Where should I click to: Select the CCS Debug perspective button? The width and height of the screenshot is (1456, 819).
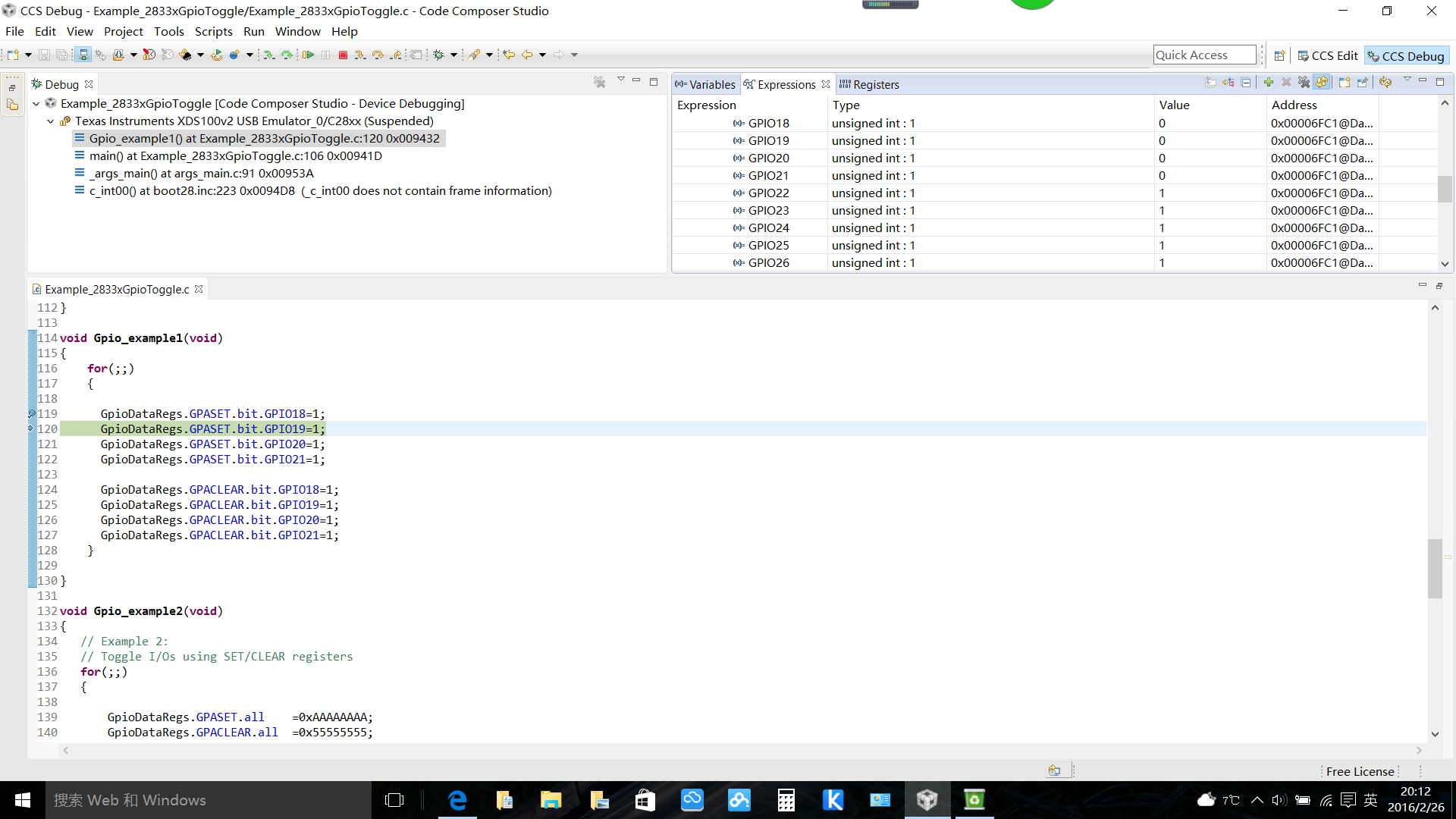[x=1407, y=56]
